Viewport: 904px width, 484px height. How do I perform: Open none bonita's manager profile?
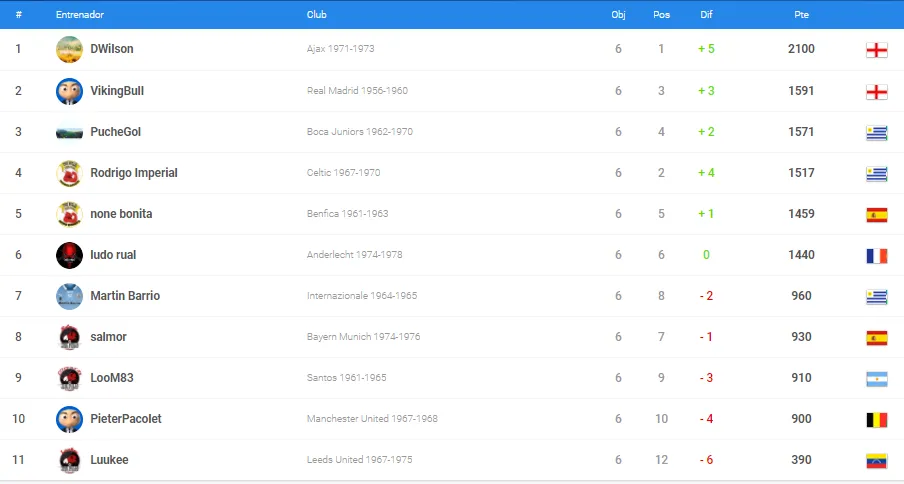click(121, 214)
